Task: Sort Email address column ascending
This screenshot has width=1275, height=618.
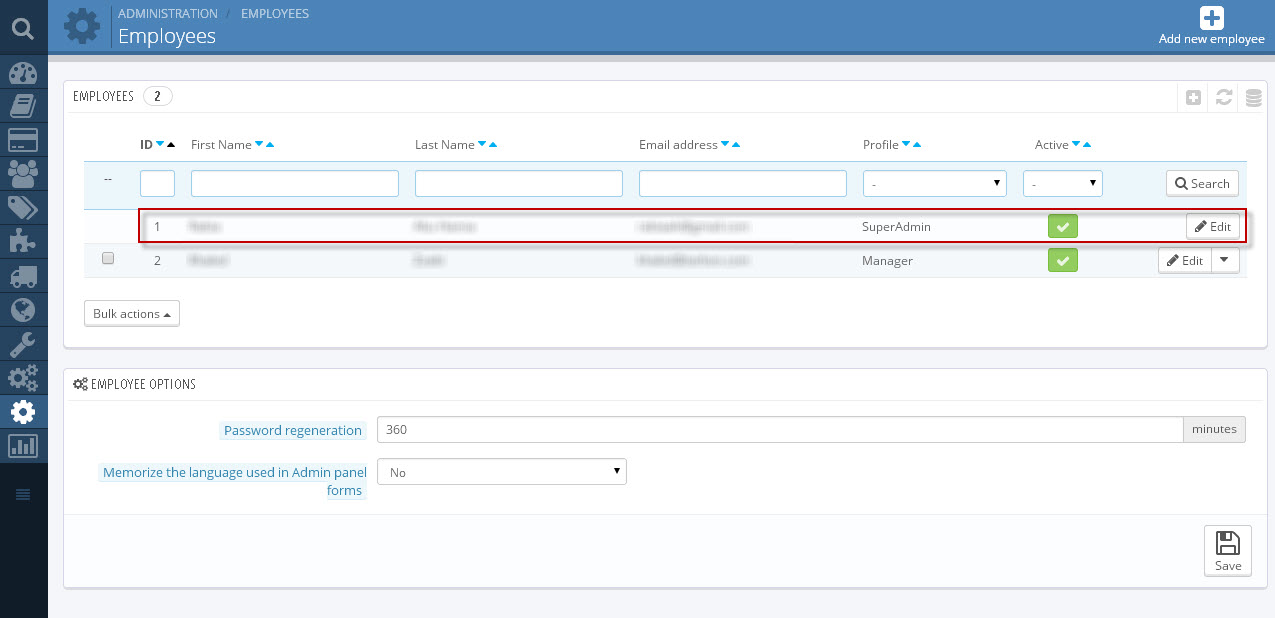Action: [x=736, y=145]
